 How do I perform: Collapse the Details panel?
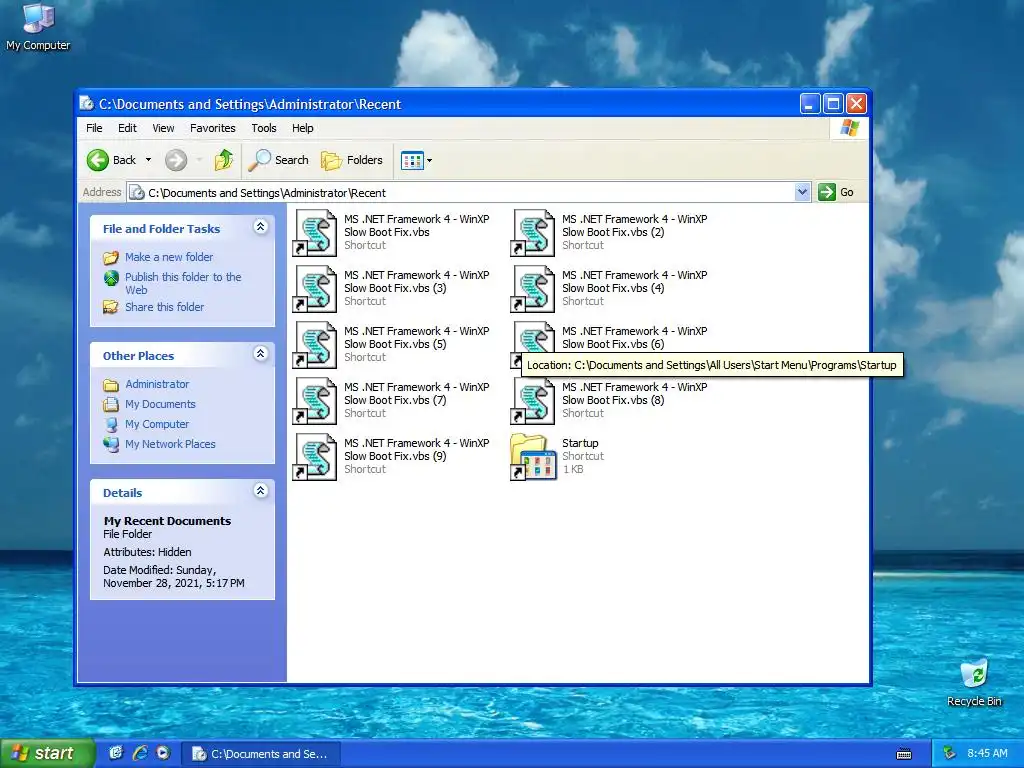(261, 490)
